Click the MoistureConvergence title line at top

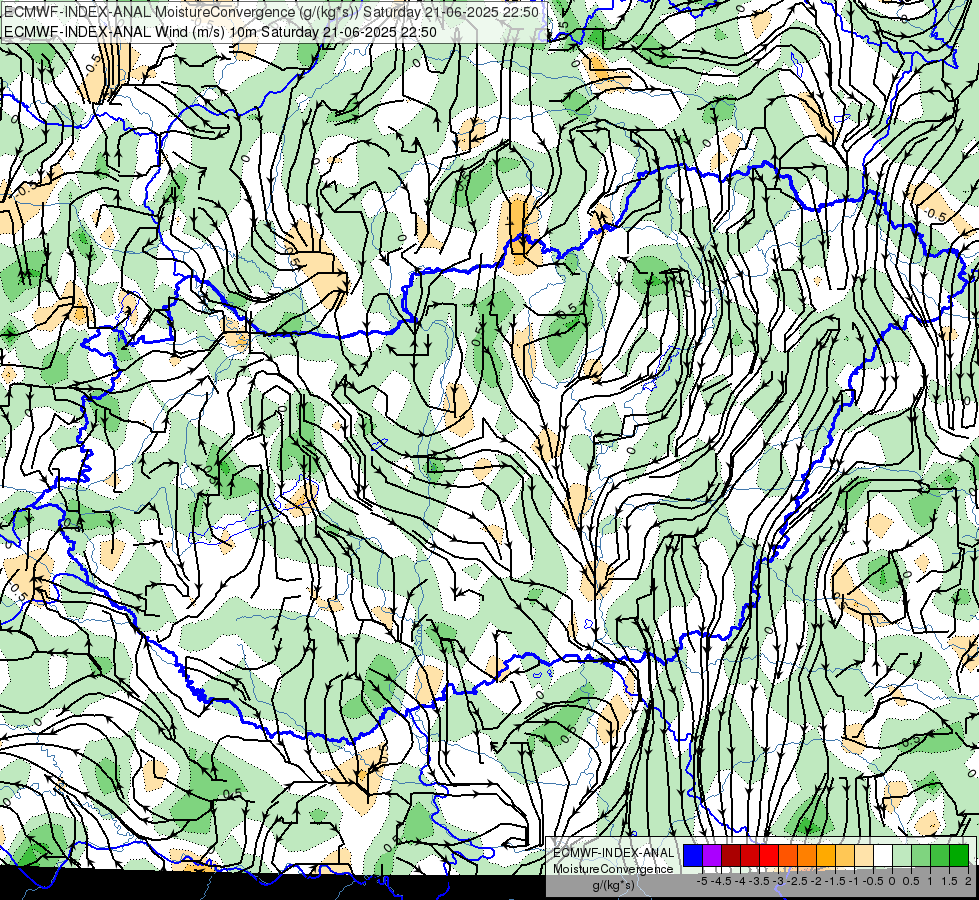tap(272, 12)
